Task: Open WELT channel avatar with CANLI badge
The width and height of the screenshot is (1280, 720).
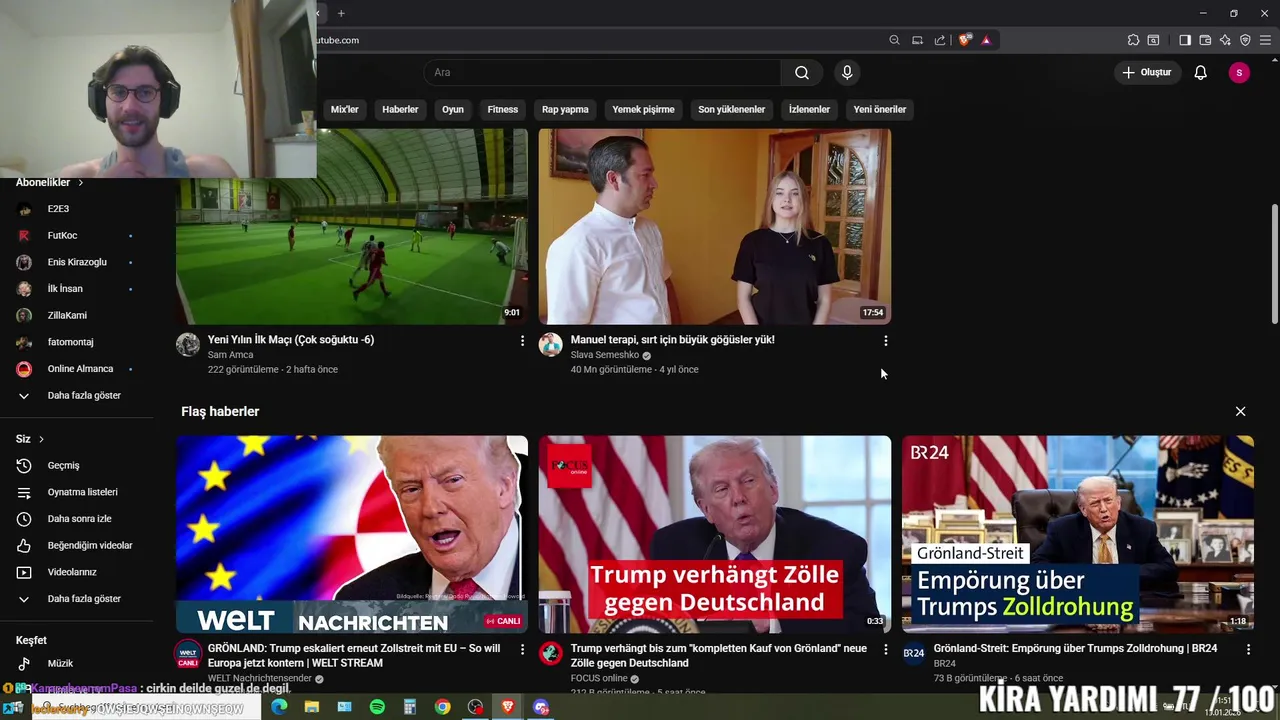Action: click(188, 654)
